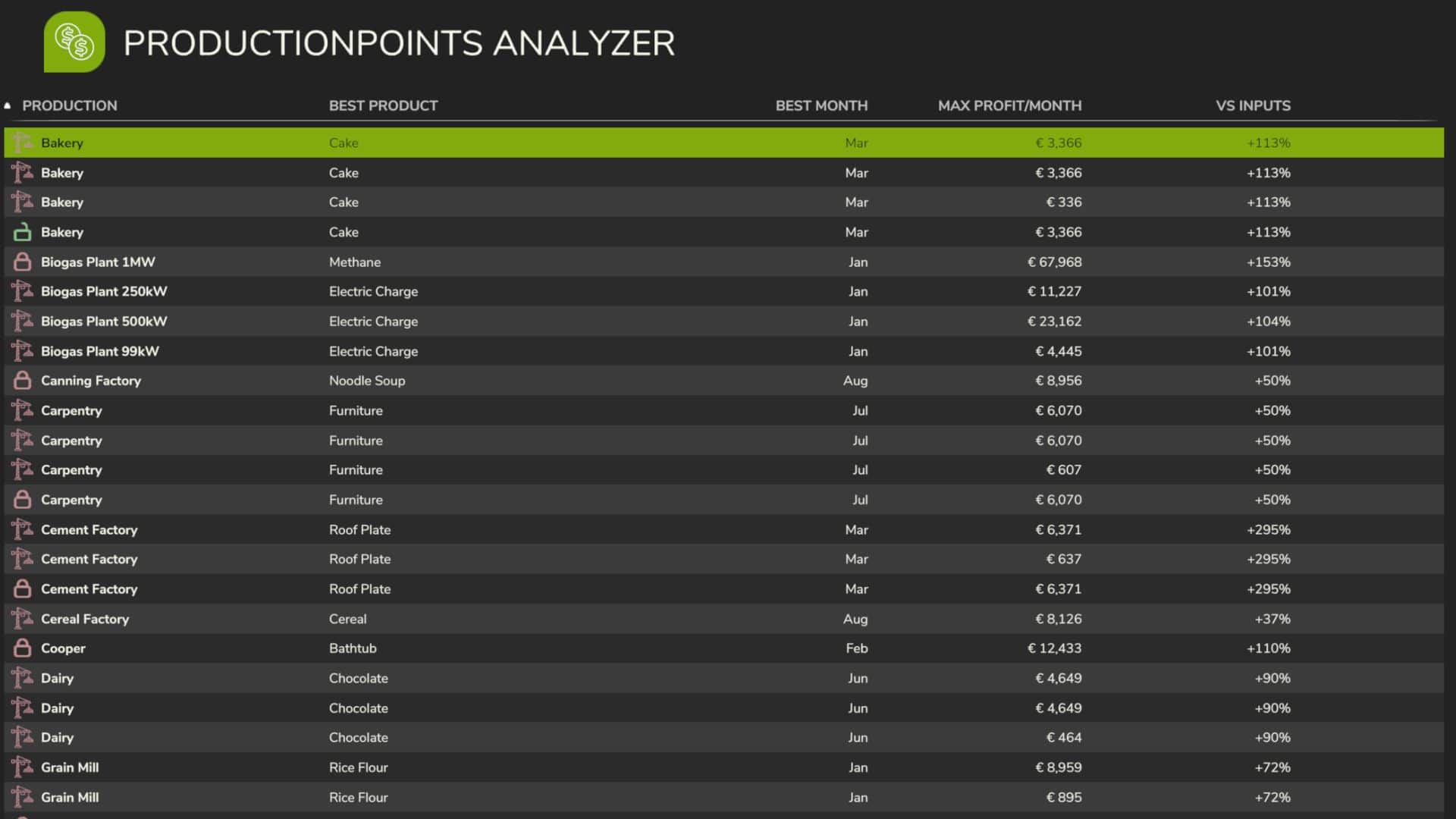Viewport: 1456px width, 819px height.
Task: Open the Biogas Plant 1MW Methane entry
Action: click(x=531, y=262)
